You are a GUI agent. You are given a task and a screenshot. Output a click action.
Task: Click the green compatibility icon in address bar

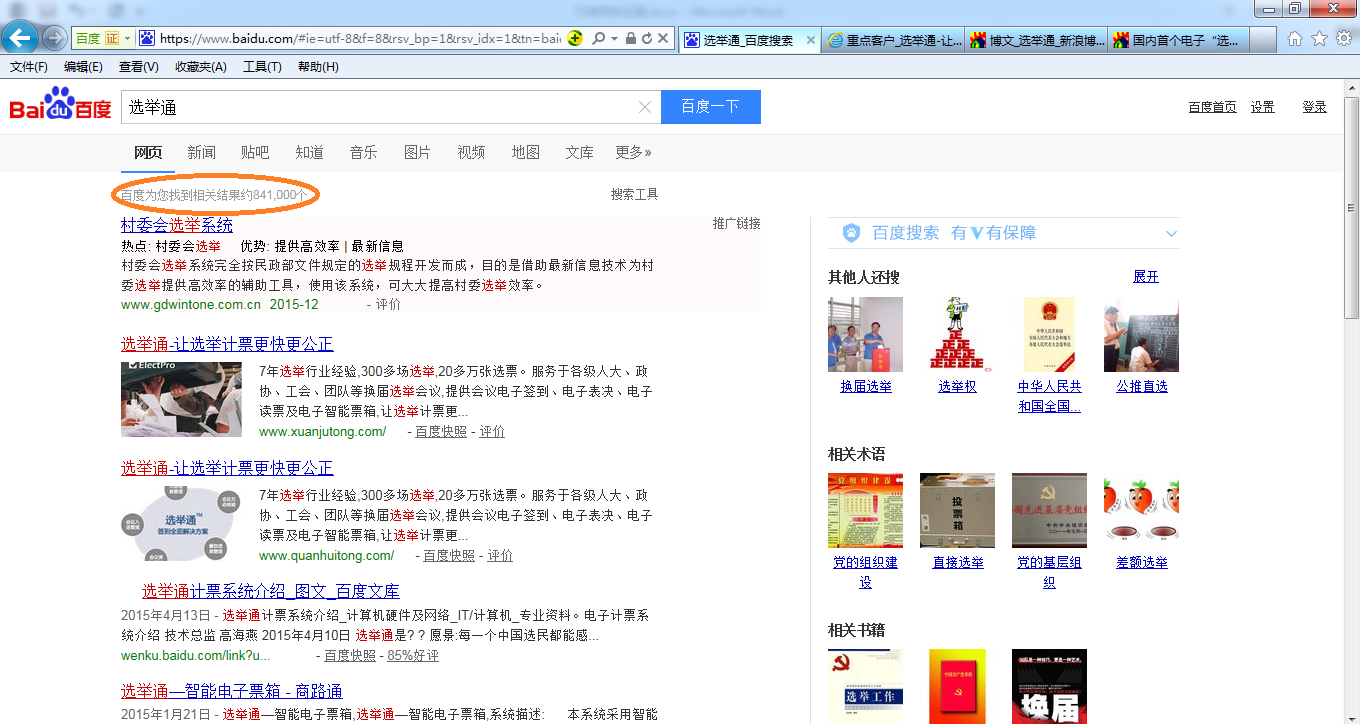575,39
